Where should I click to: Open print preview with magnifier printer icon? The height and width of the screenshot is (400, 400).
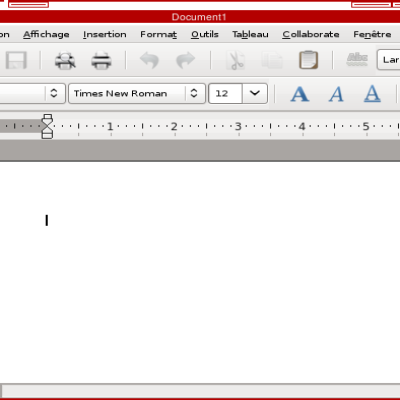pos(65,60)
